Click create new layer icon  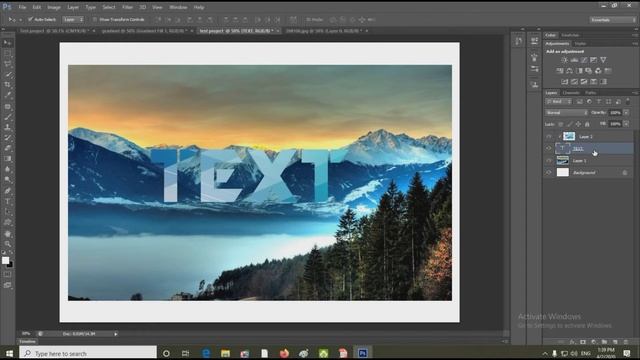(615, 342)
